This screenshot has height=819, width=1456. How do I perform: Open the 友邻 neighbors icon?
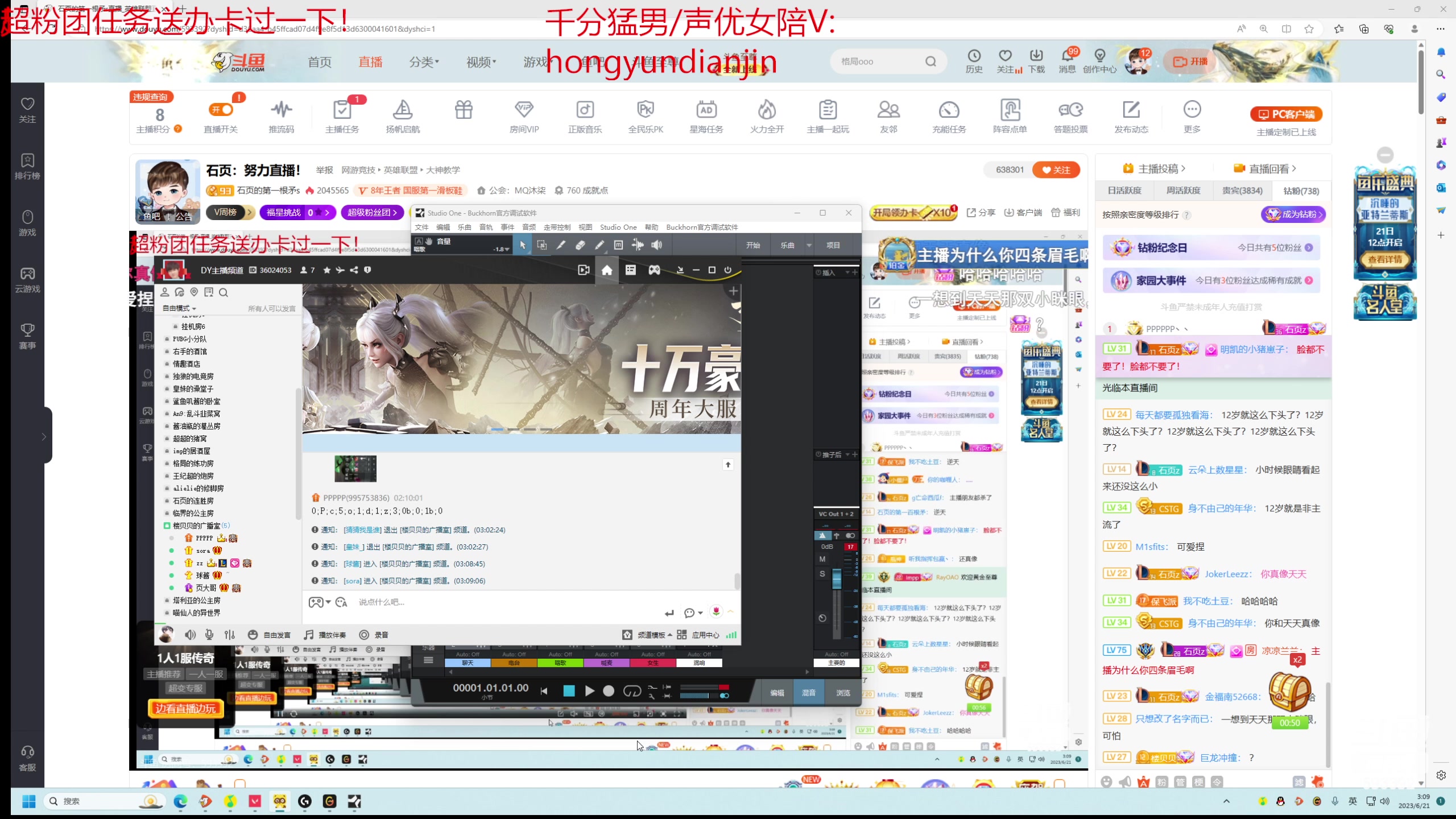click(x=888, y=116)
